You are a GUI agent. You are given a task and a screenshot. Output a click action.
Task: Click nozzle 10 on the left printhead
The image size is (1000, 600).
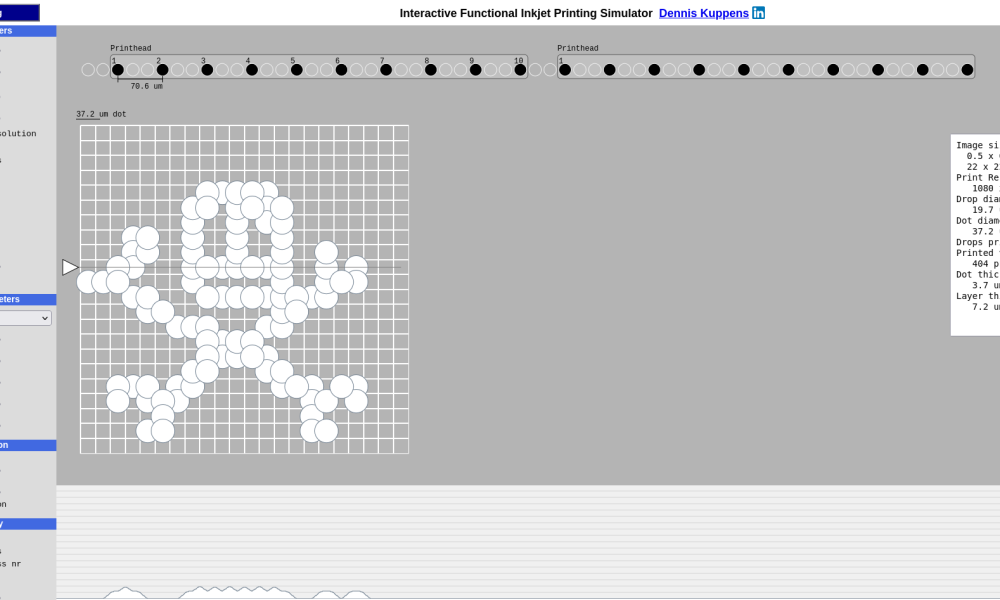[x=520, y=70]
